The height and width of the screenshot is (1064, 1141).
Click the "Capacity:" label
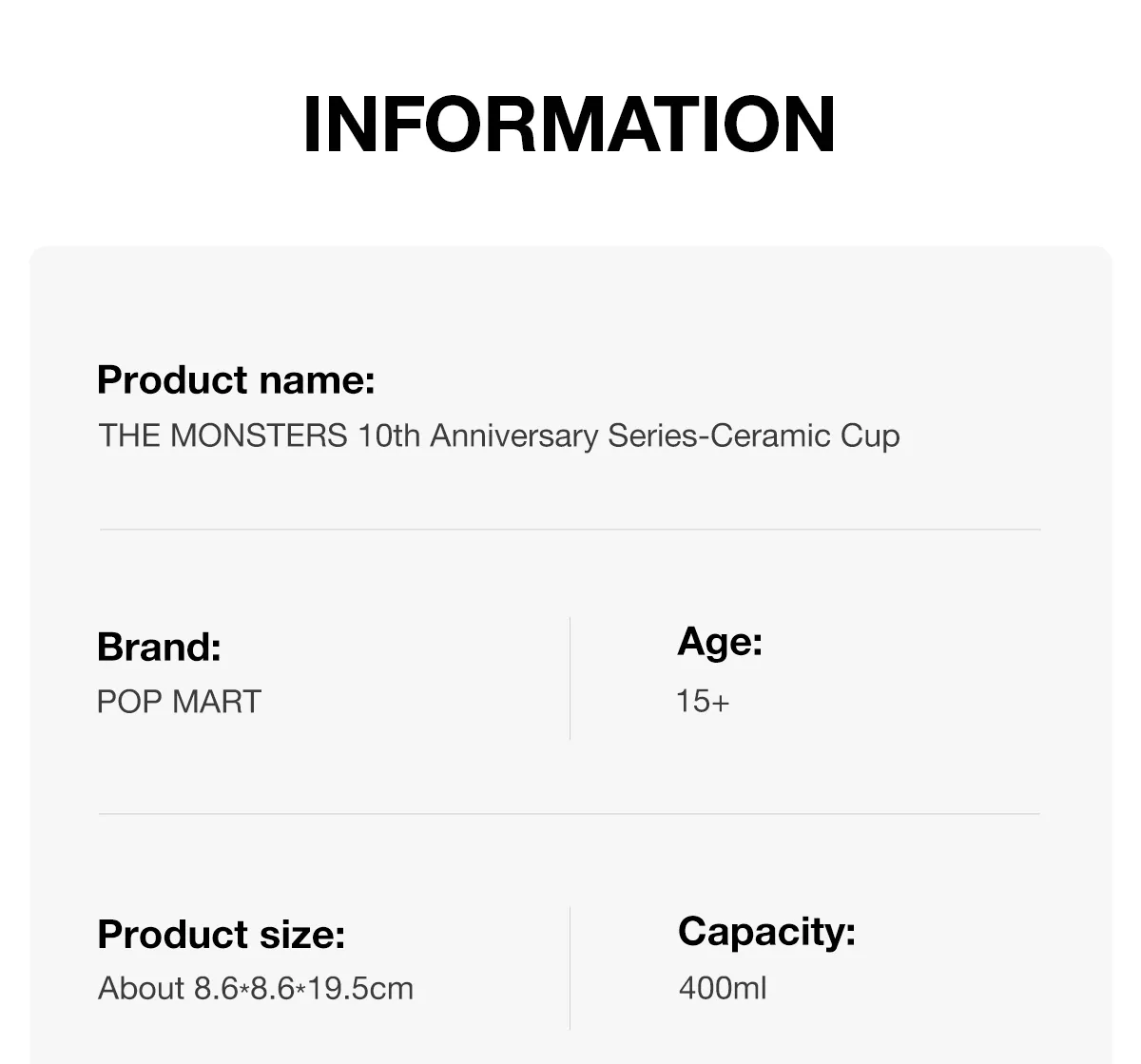pyautogui.click(x=766, y=931)
